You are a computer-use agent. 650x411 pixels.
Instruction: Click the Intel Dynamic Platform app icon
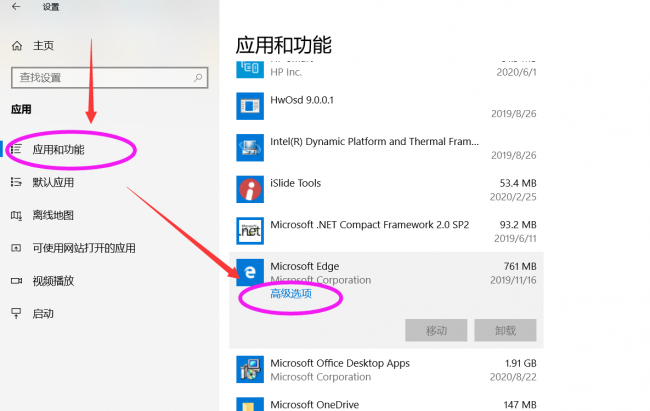tap(250, 148)
